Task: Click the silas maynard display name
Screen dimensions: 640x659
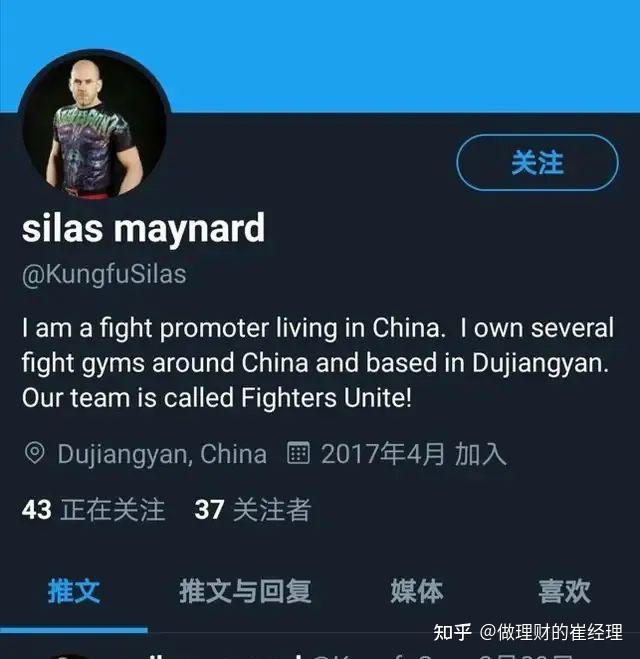Action: 143,228
